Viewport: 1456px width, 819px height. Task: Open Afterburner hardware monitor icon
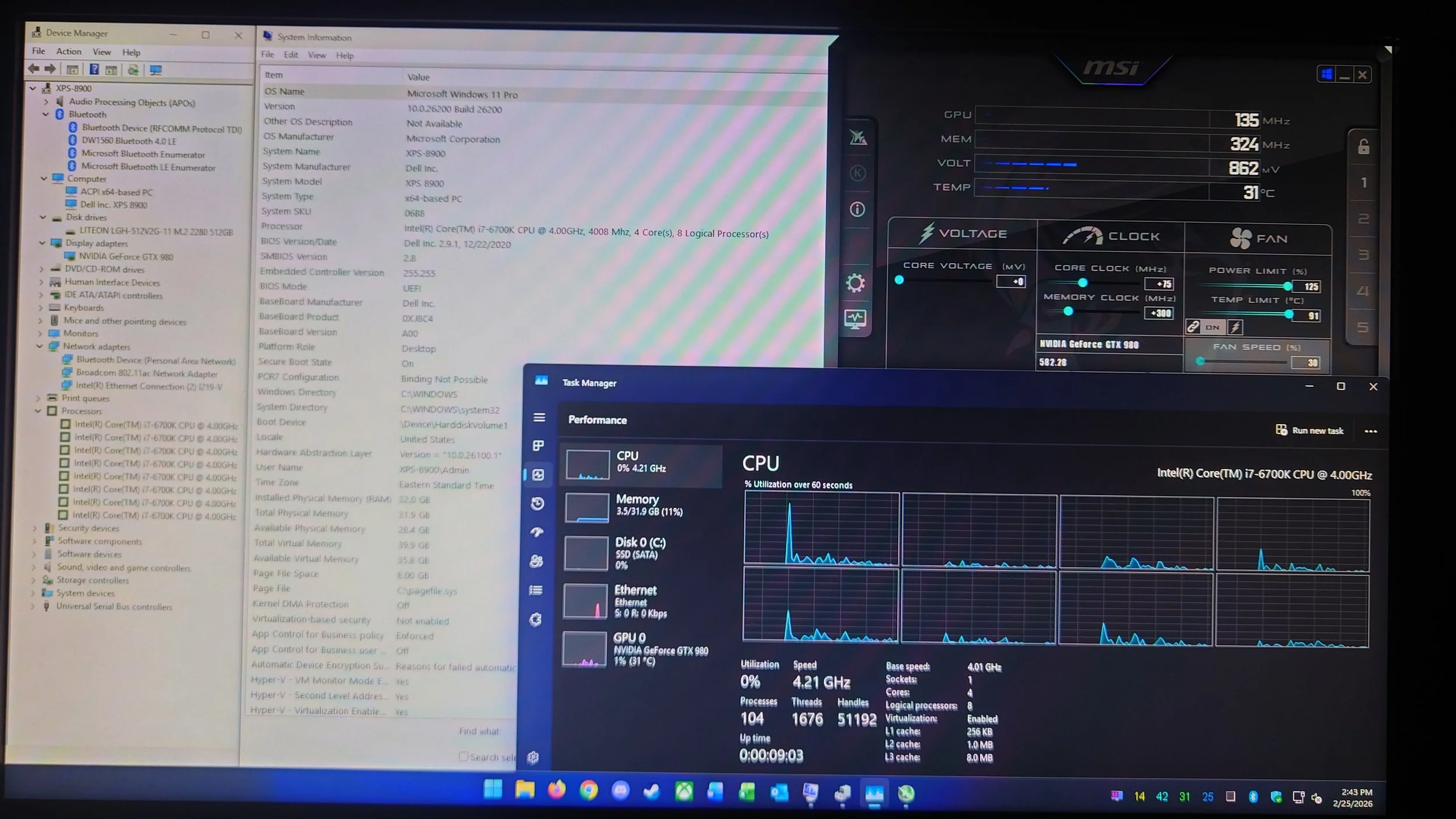(x=855, y=319)
